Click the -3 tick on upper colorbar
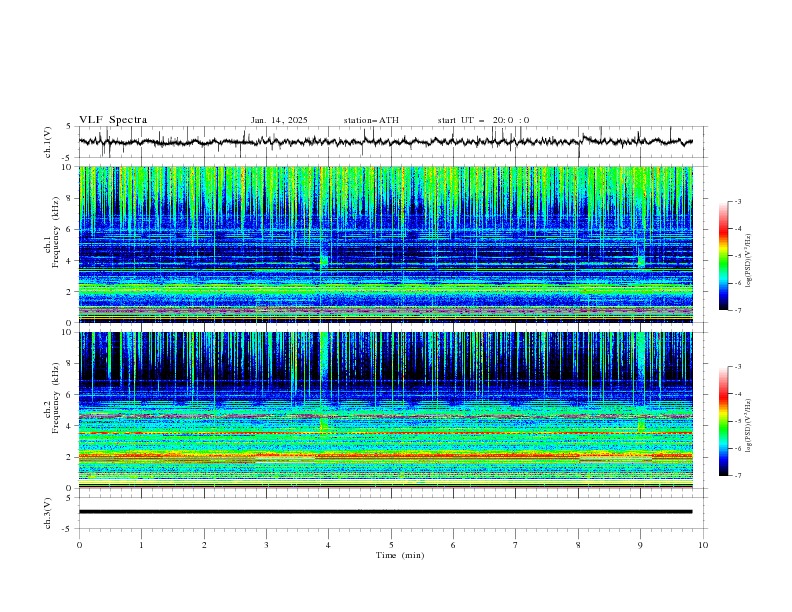The image size is (792, 612). point(737,201)
